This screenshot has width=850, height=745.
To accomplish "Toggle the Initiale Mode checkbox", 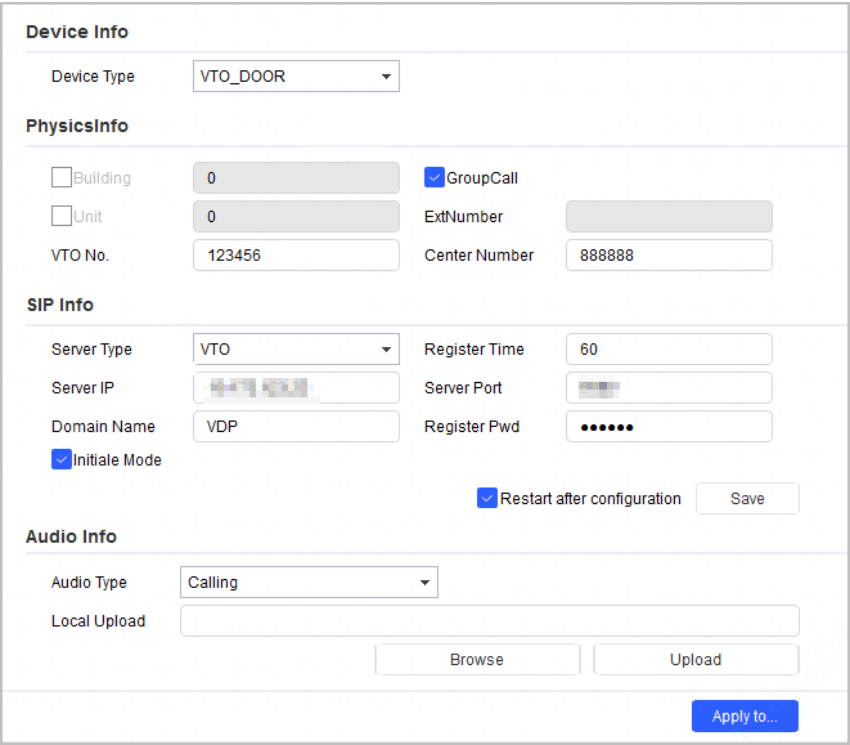I will click(x=61, y=459).
